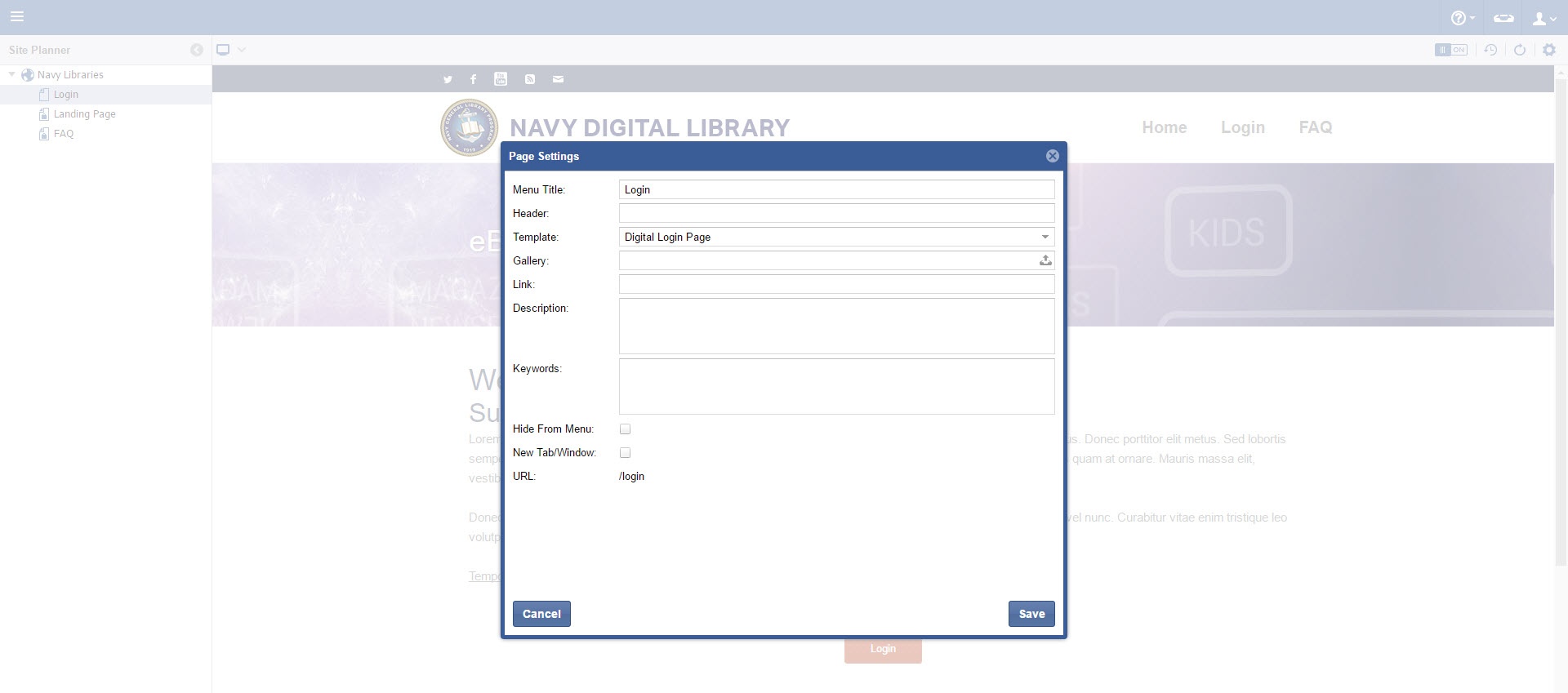Open the settings gear icon
The height and width of the screenshot is (693, 1568).
pos(1548,50)
